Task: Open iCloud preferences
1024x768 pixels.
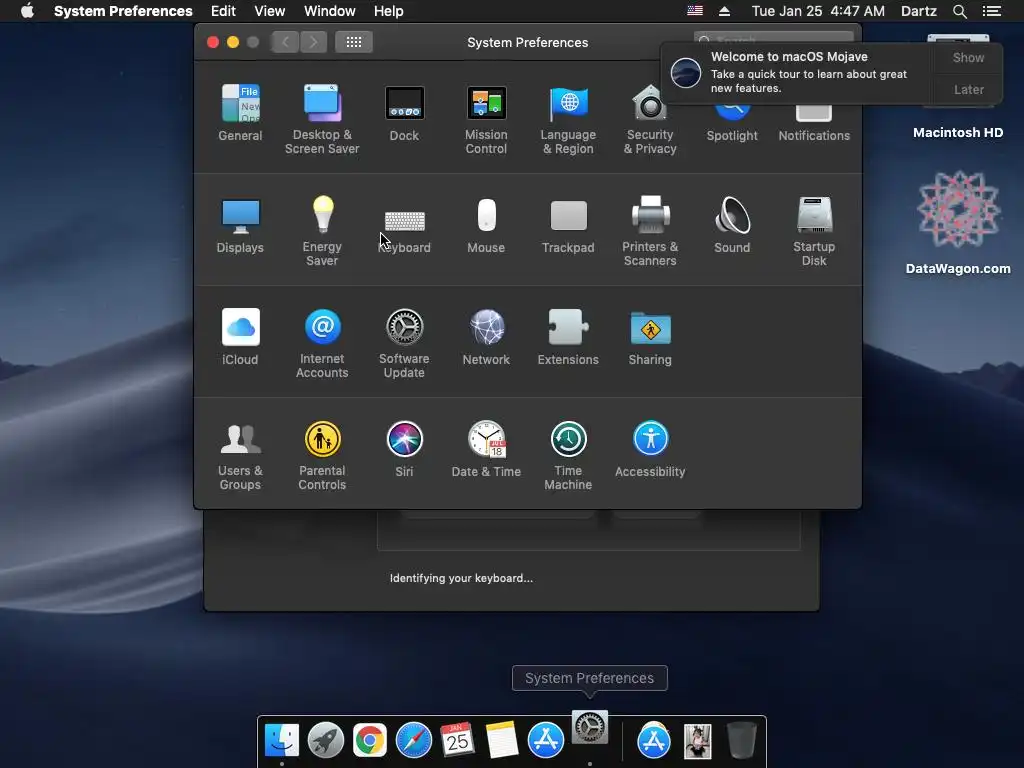Action: pyautogui.click(x=240, y=337)
